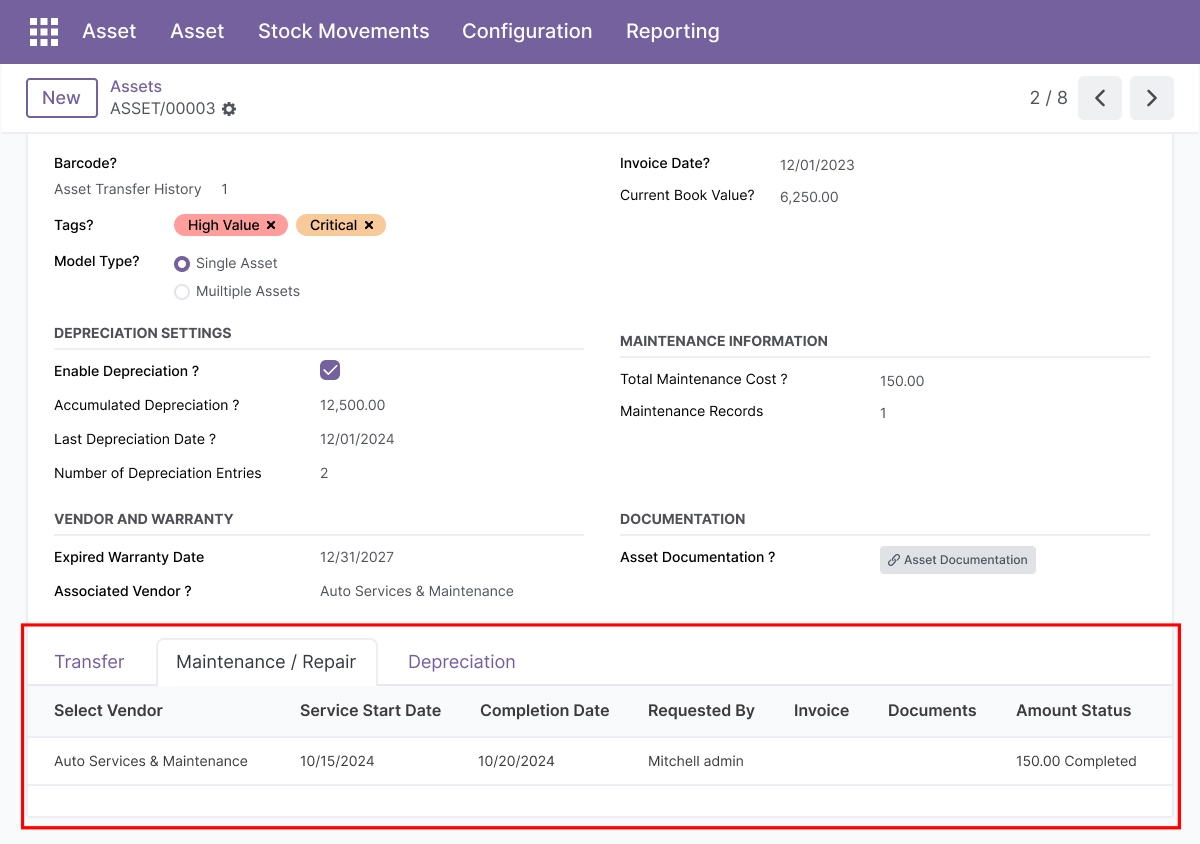Click the 10/15/2024 service start date cell
Image resolution: width=1200 pixels, height=844 pixels.
coord(338,761)
